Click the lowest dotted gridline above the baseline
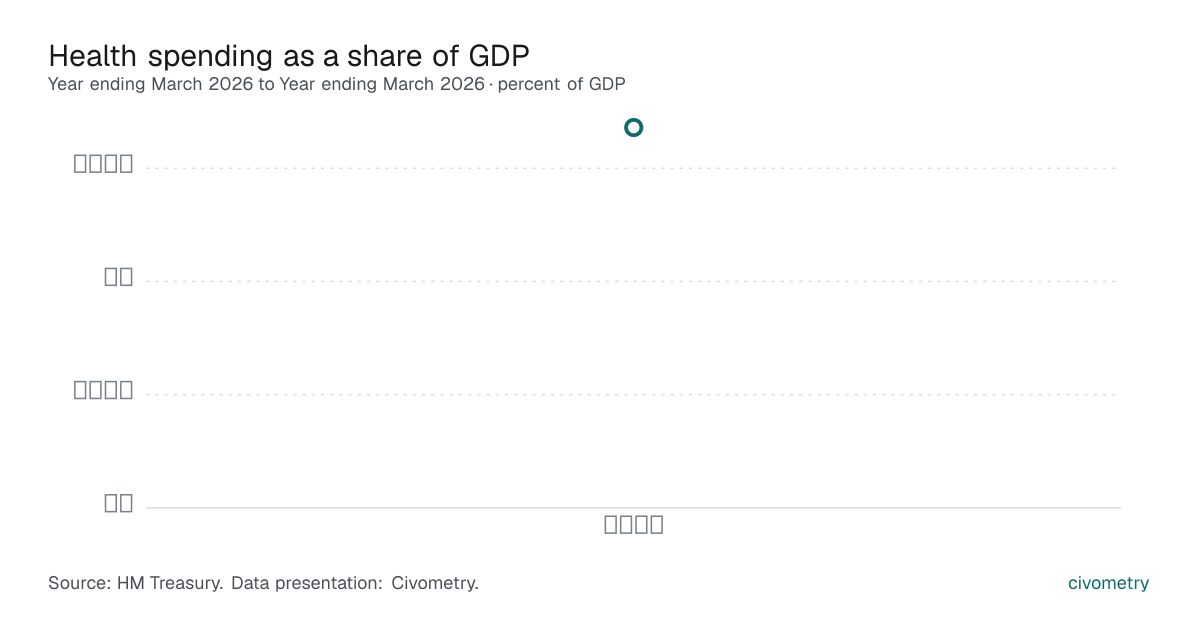The width and height of the screenshot is (1200, 630). (633, 394)
